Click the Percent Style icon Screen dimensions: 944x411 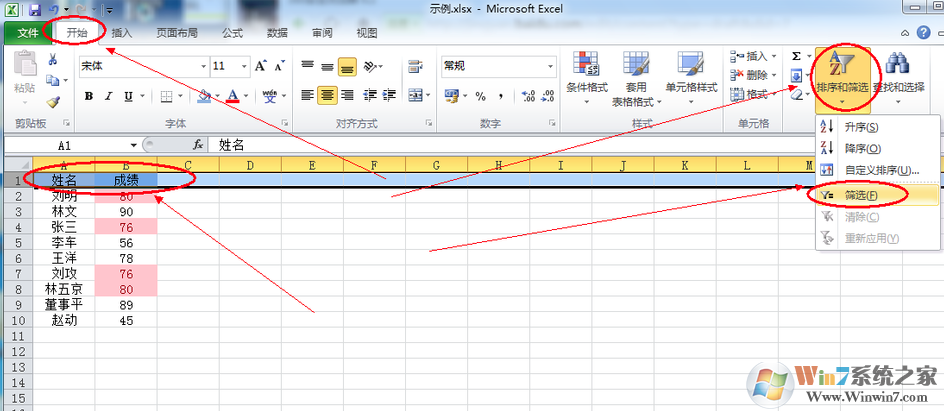[x=480, y=96]
